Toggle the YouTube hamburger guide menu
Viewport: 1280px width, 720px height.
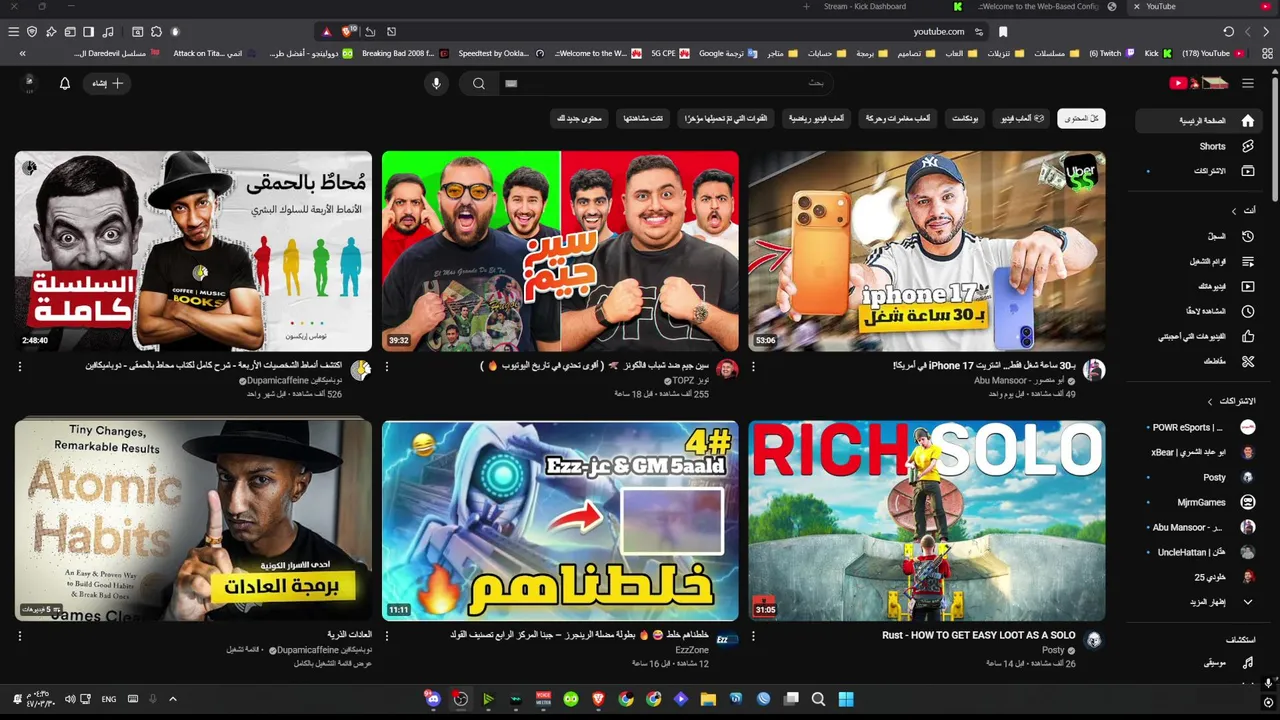1247,83
